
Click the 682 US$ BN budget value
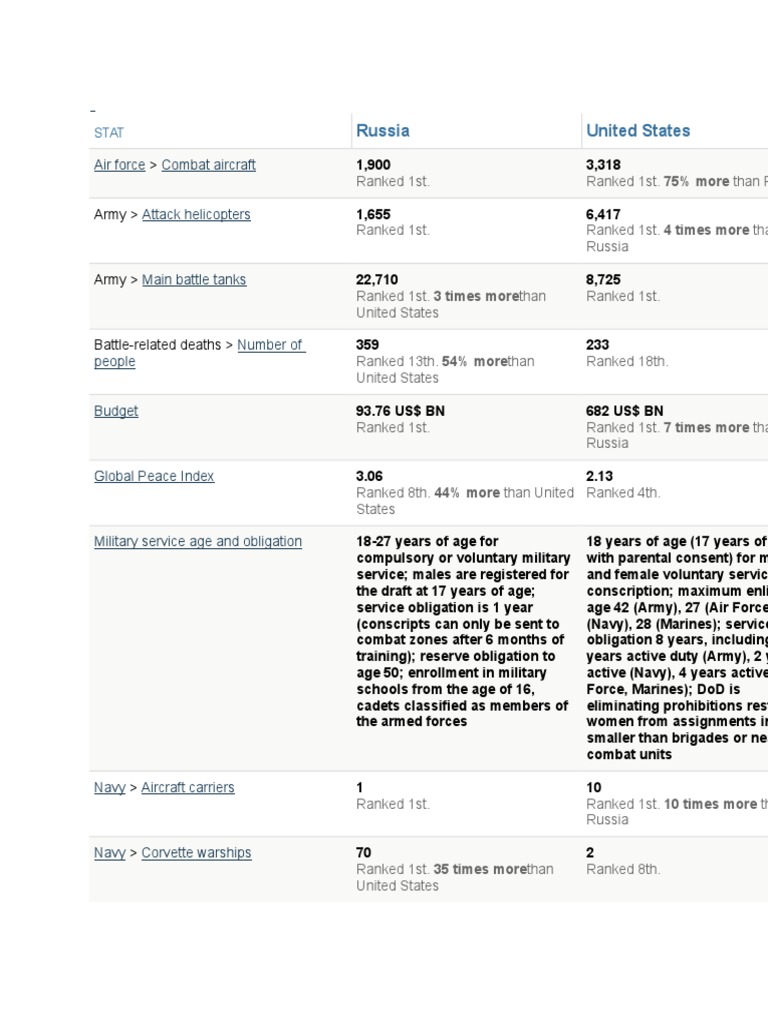click(624, 411)
